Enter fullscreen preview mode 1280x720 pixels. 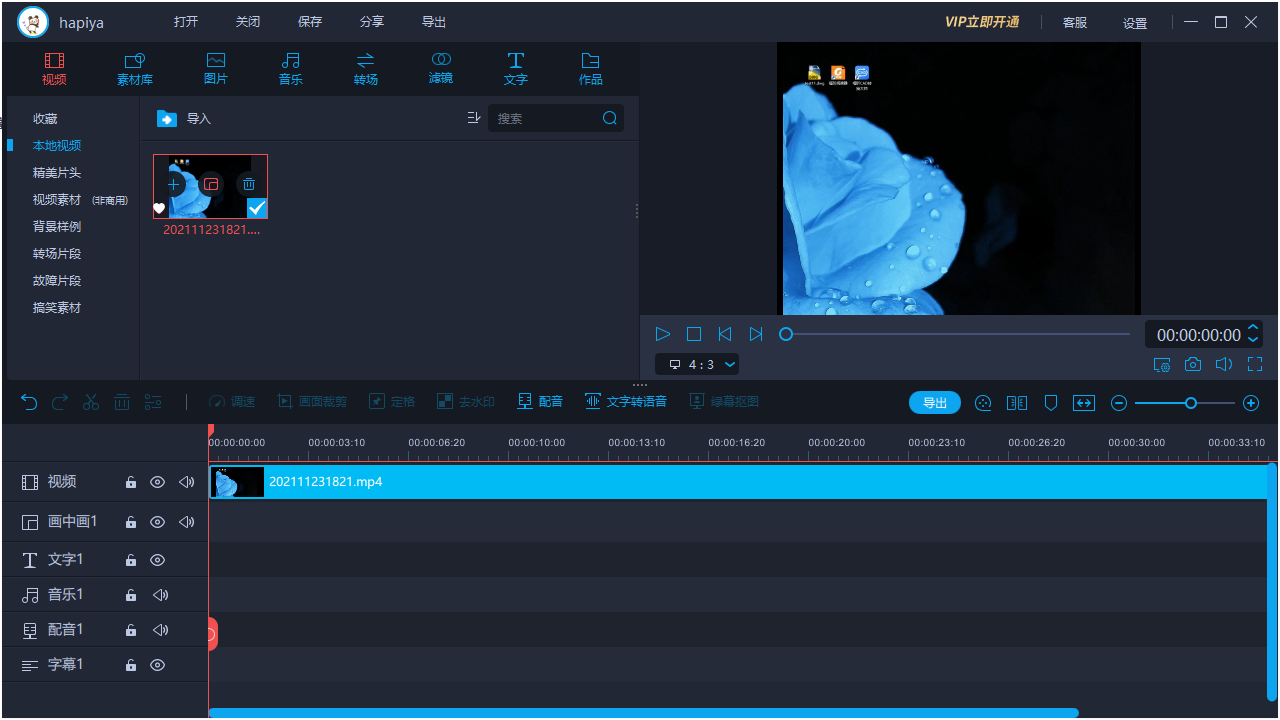click(x=1255, y=365)
